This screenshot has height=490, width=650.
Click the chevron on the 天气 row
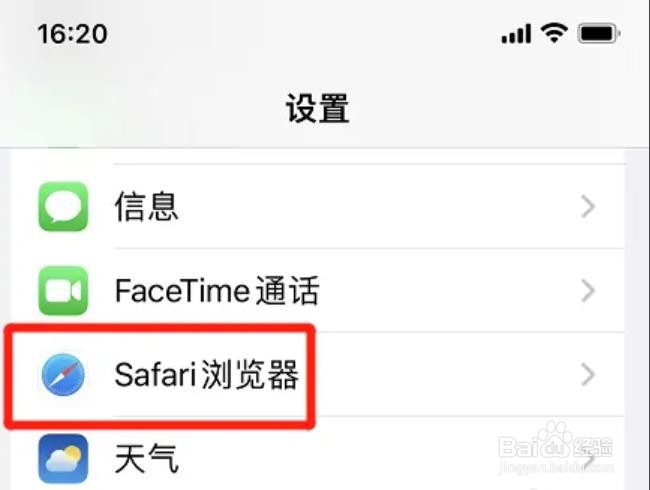[x=590, y=459]
